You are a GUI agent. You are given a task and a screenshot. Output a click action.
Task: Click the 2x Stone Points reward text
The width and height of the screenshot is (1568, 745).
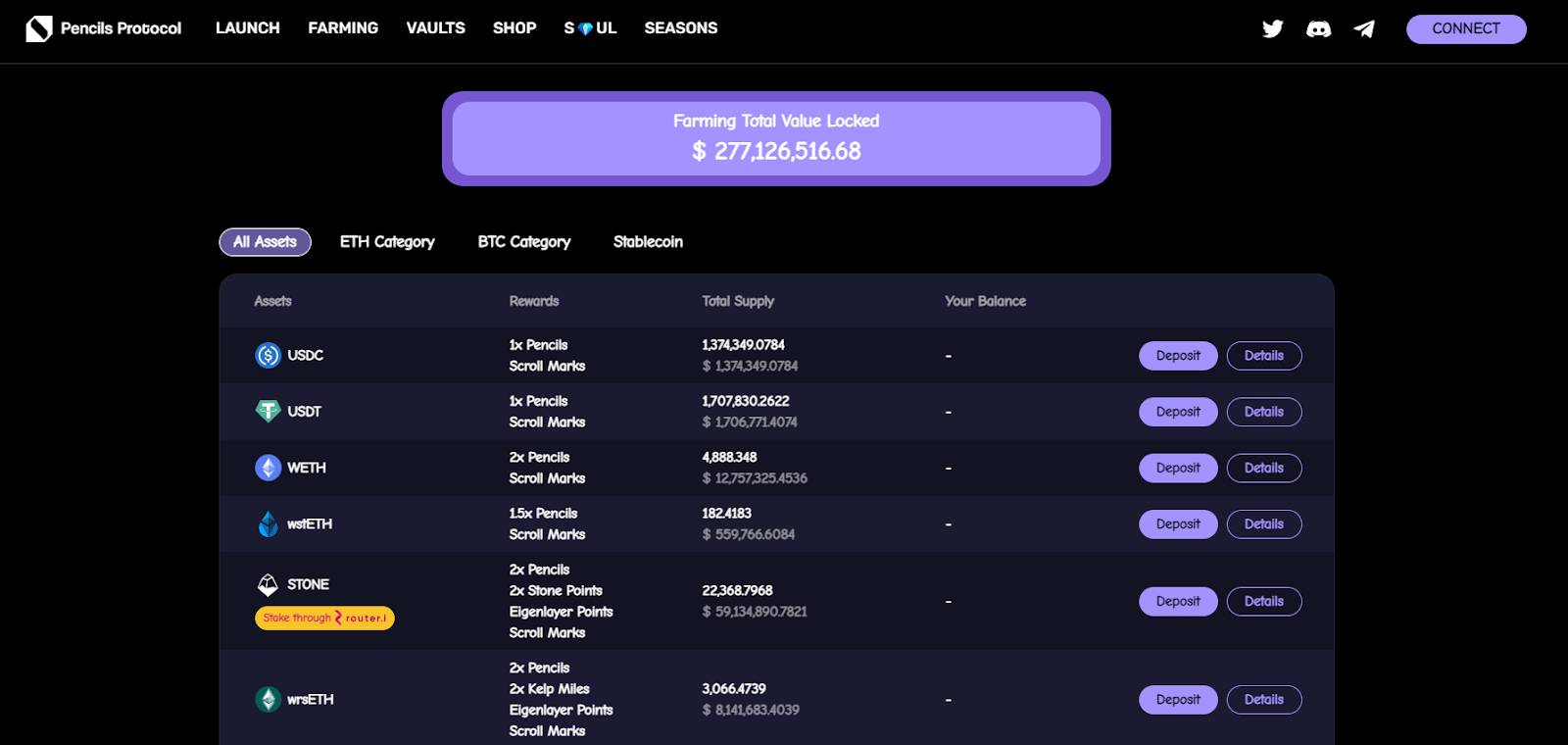point(556,591)
